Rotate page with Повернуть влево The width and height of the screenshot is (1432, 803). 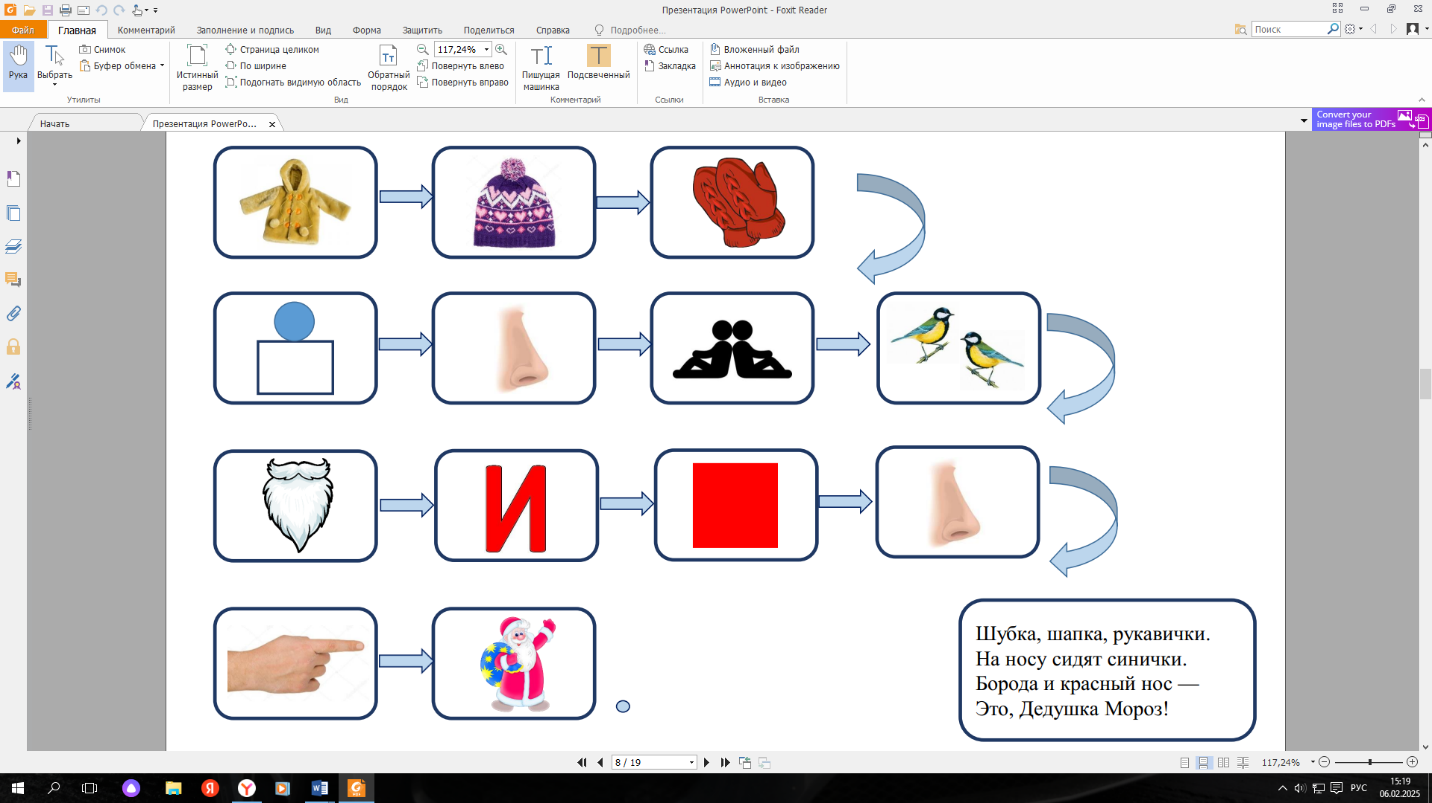click(x=460, y=65)
